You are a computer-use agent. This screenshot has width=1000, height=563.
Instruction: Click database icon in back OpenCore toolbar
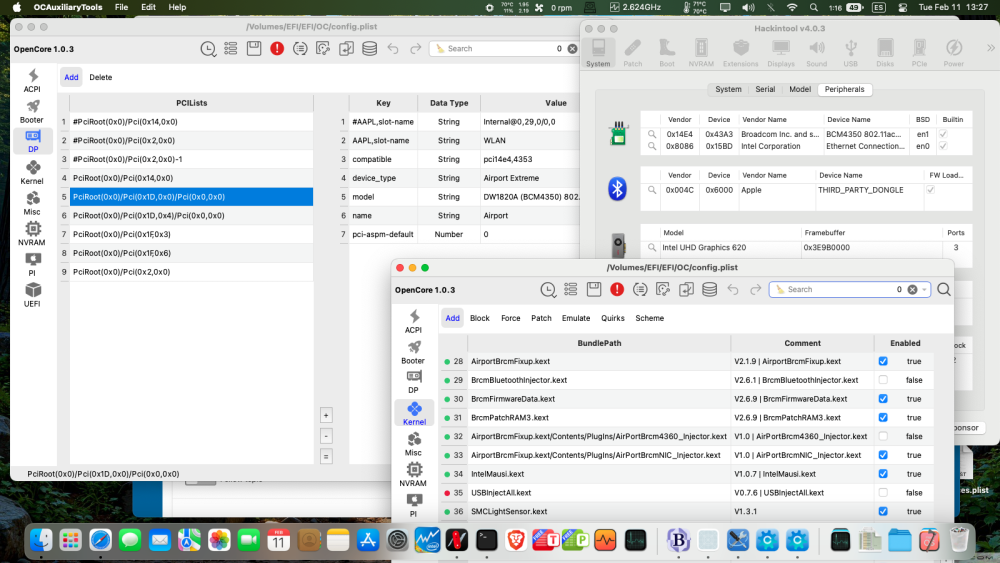(x=369, y=48)
